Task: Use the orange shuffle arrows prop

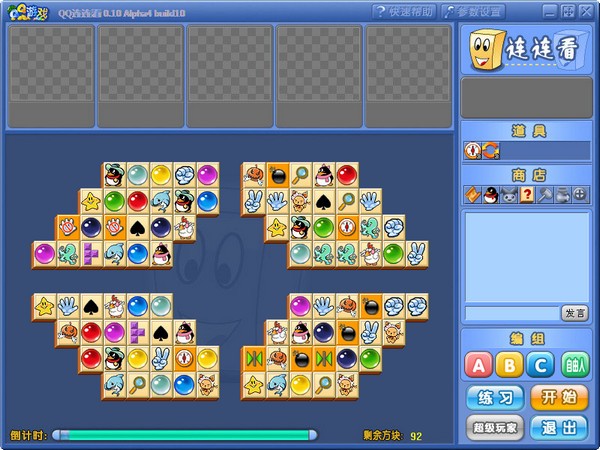Action: 491,150
